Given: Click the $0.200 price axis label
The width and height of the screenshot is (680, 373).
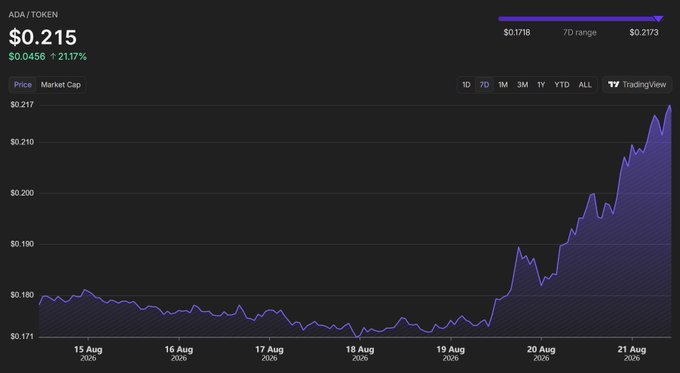Looking at the screenshot, I should pyautogui.click(x=22, y=193).
